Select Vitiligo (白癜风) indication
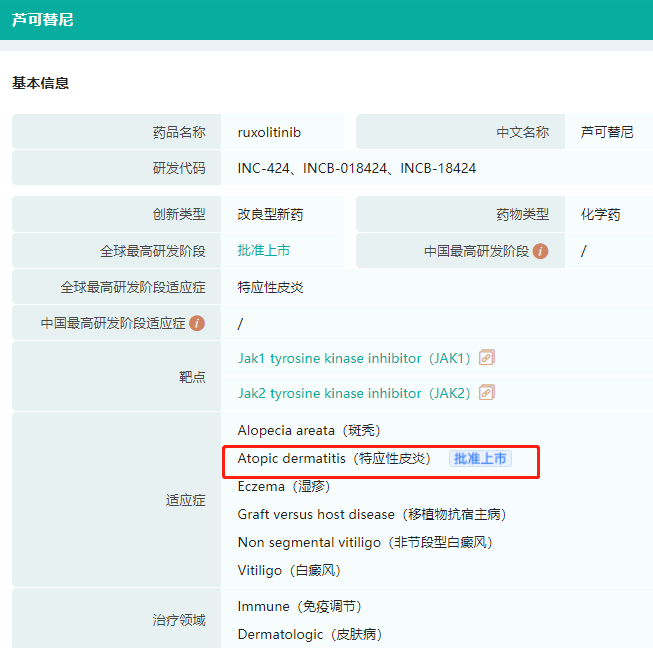The height and width of the screenshot is (648, 653). 289,570
